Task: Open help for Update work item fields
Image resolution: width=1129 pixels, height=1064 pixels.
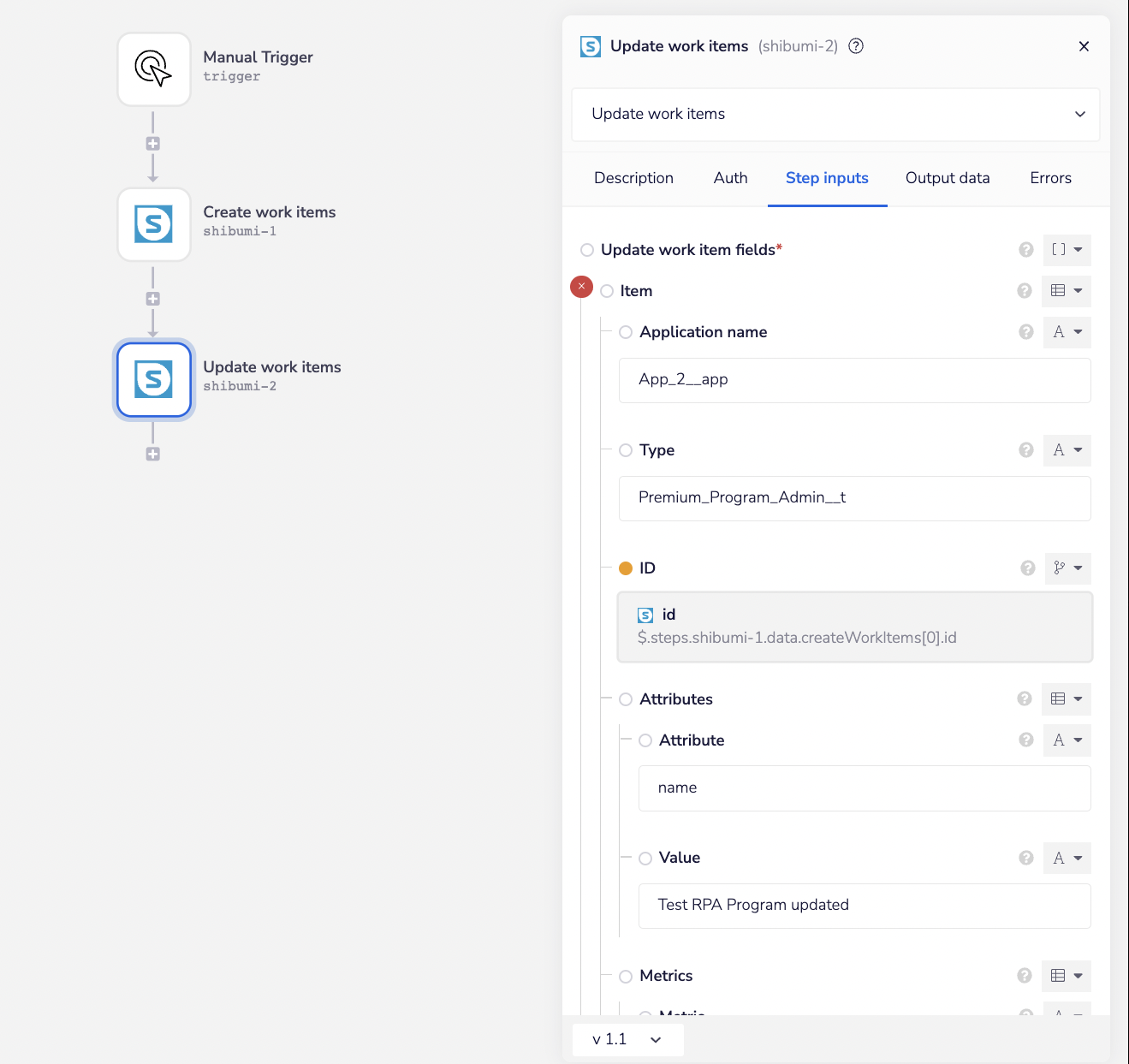Action: 1025,250
